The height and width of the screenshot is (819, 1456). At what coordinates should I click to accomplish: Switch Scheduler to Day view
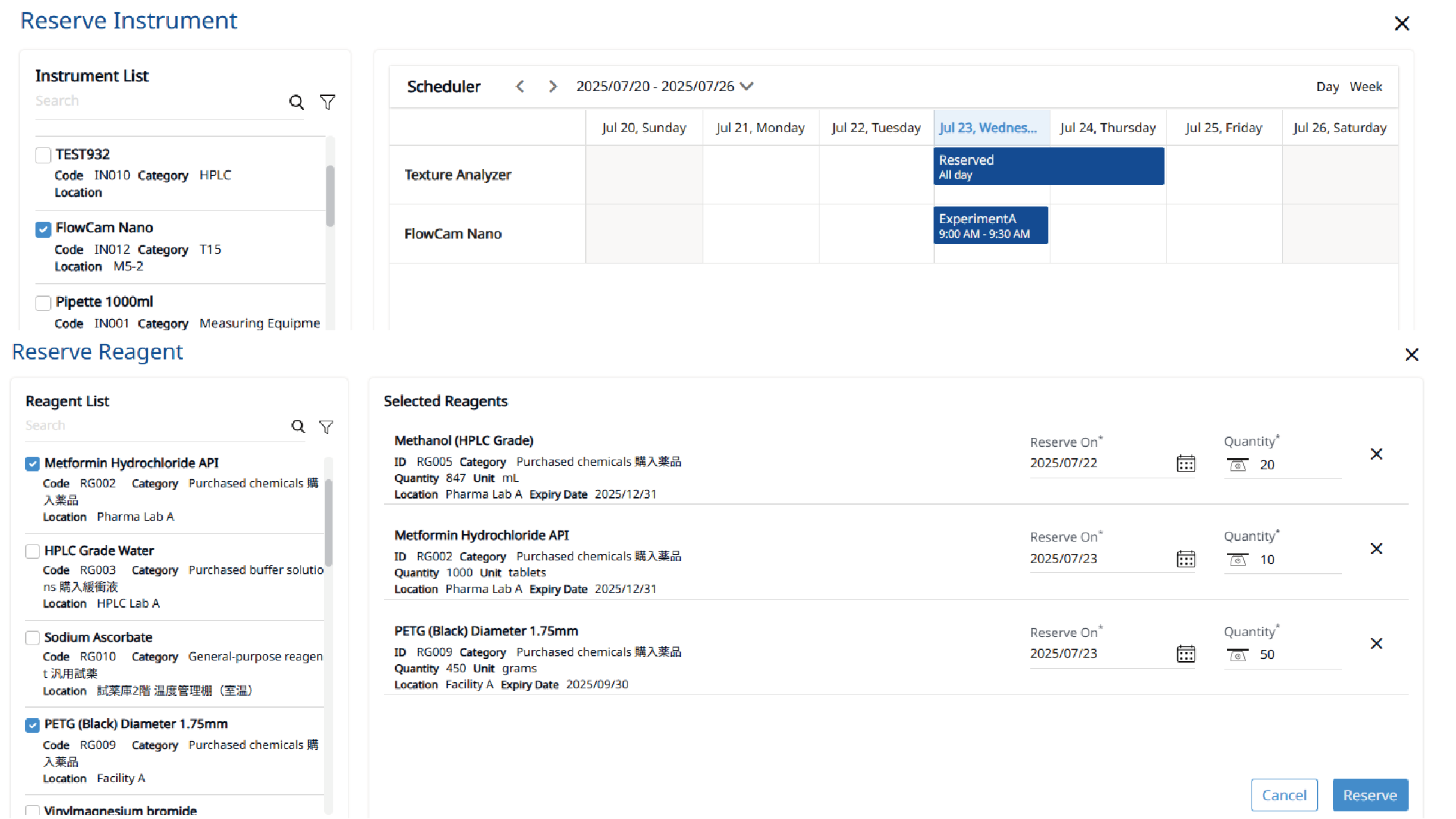(1327, 87)
